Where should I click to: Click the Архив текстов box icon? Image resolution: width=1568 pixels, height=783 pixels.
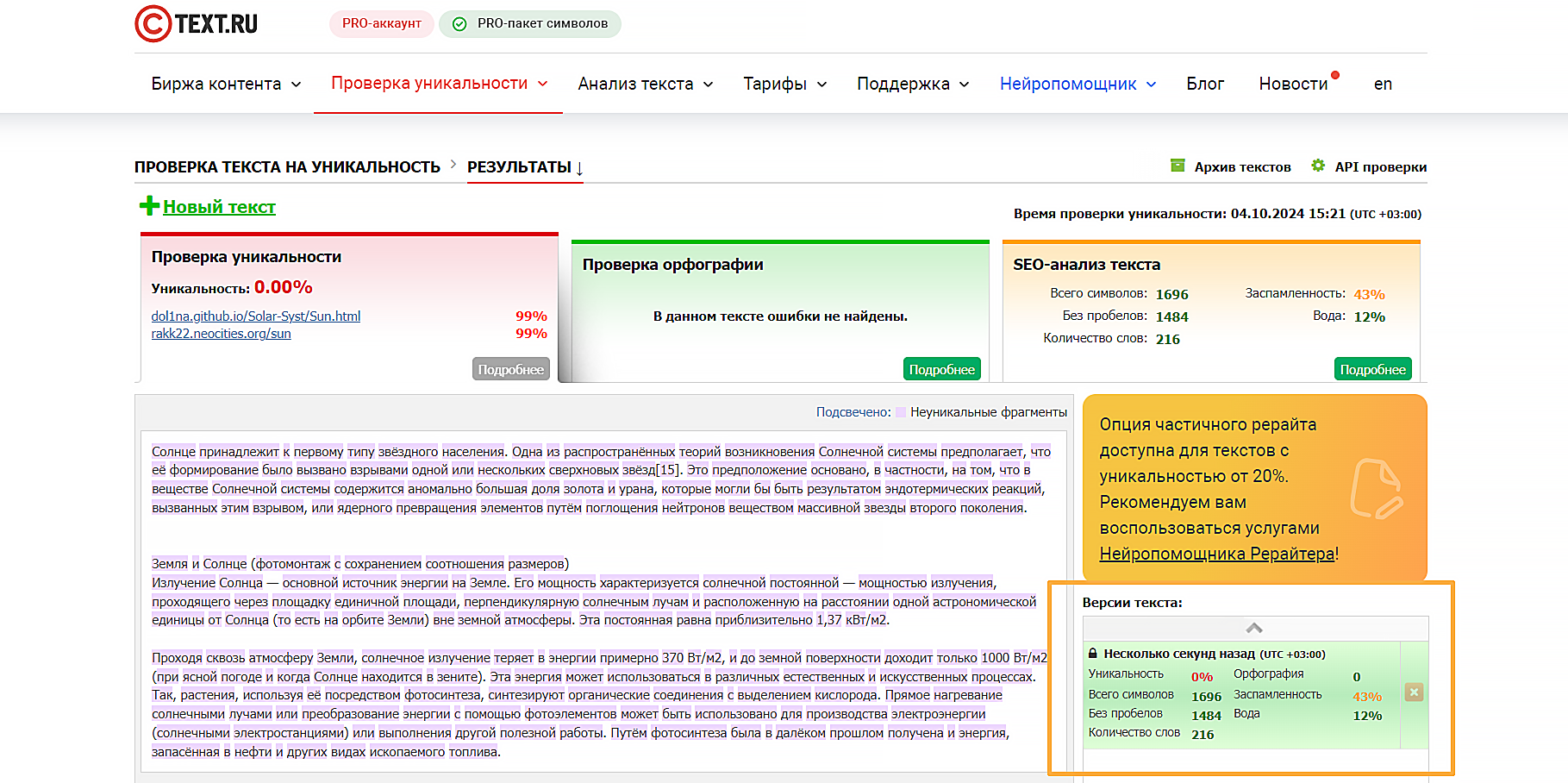click(x=1178, y=166)
